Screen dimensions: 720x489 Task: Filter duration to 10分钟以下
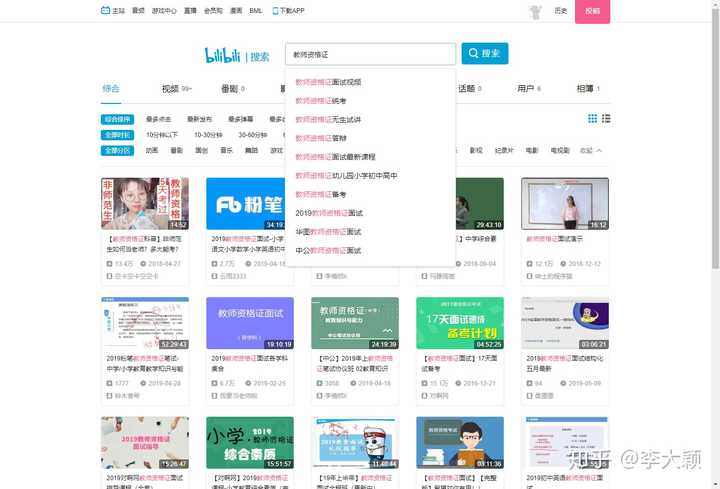coord(162,135)
